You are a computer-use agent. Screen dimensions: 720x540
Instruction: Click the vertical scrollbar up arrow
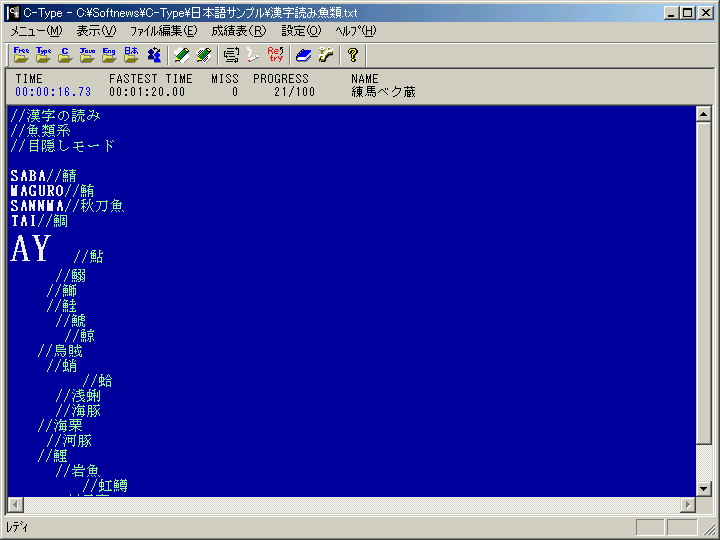click(x=703, y=113)
